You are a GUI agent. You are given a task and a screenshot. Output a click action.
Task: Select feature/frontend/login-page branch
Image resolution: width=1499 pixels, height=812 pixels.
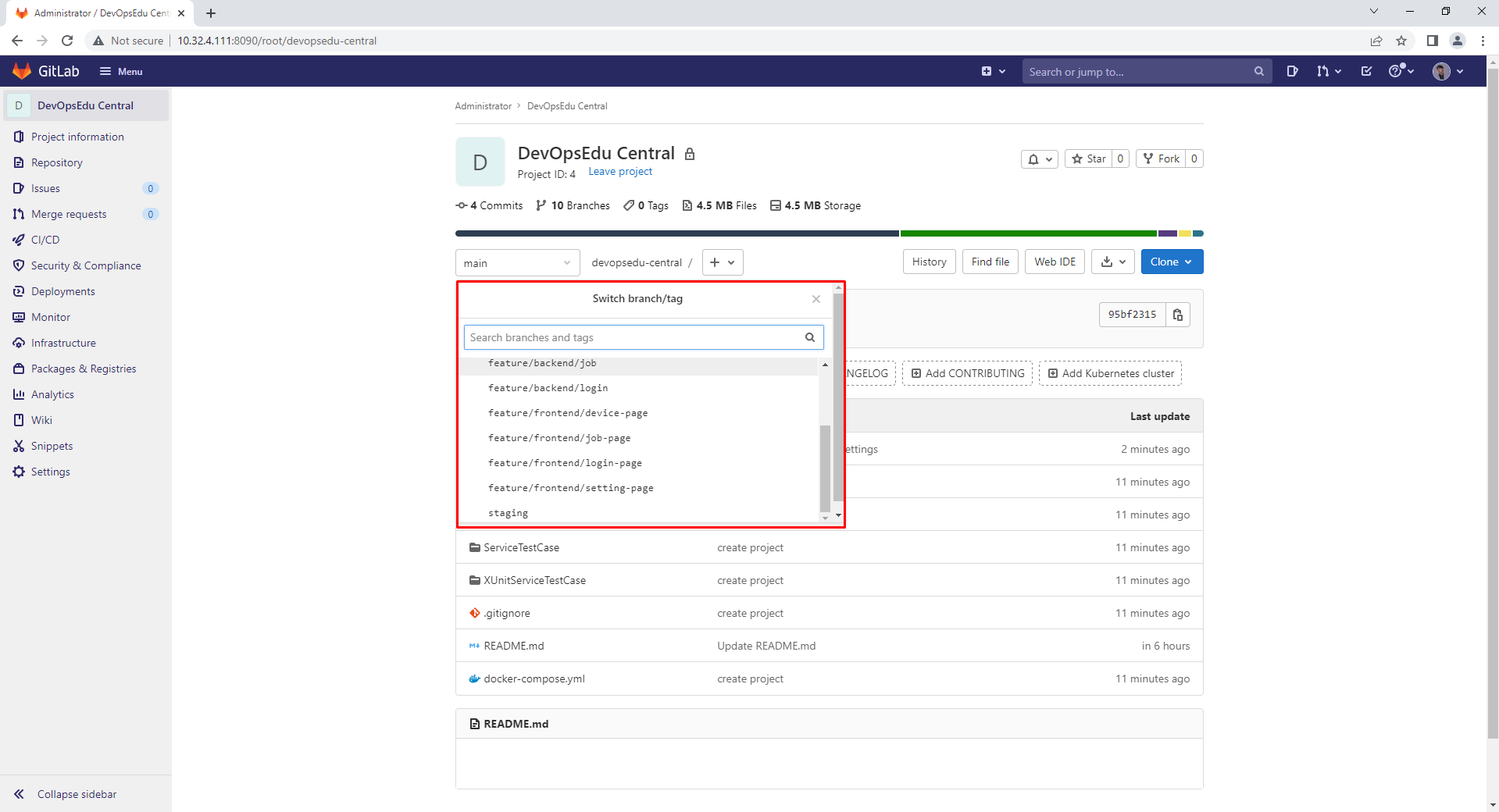point(638,463)
